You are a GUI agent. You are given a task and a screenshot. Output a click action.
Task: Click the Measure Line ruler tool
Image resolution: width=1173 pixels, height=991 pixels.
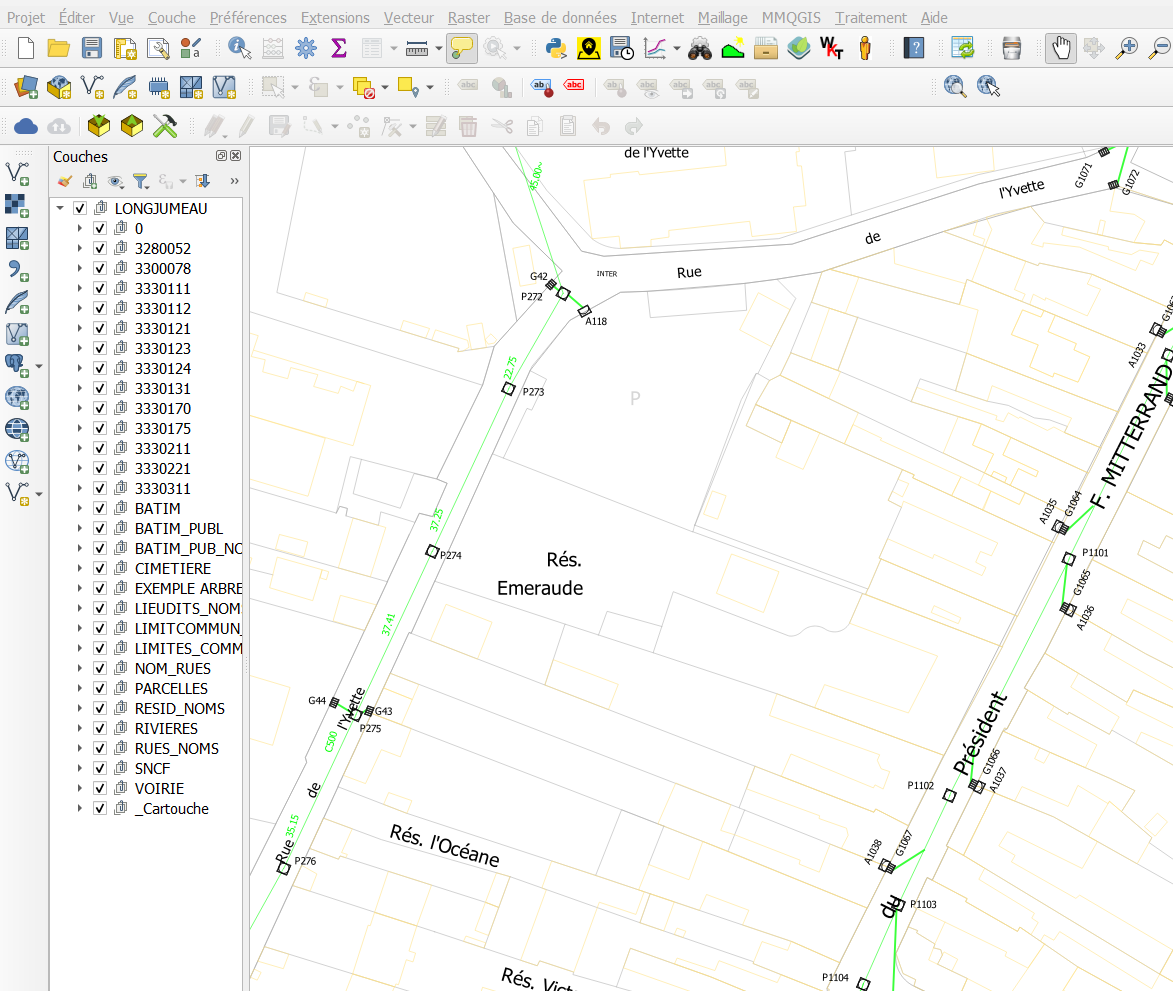click(417, 49)
